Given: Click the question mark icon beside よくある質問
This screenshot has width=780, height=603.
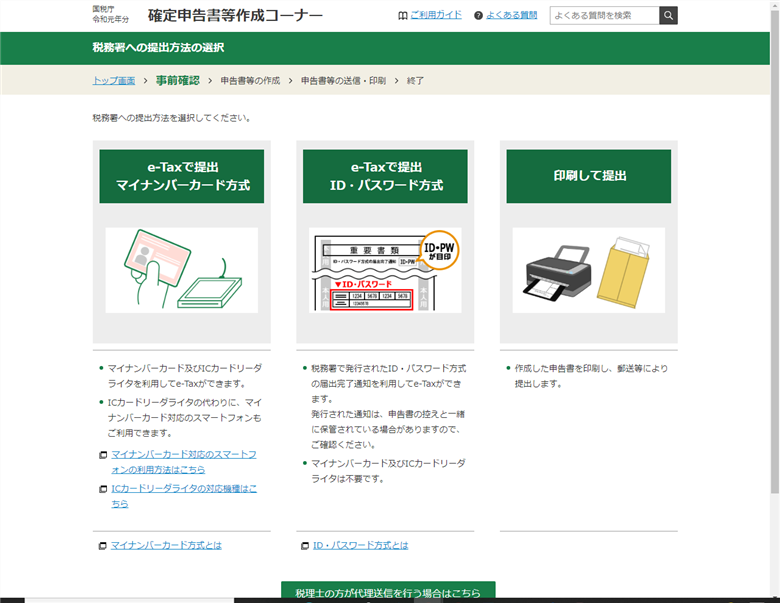Looking at the screenshot, I should [479, 16].
